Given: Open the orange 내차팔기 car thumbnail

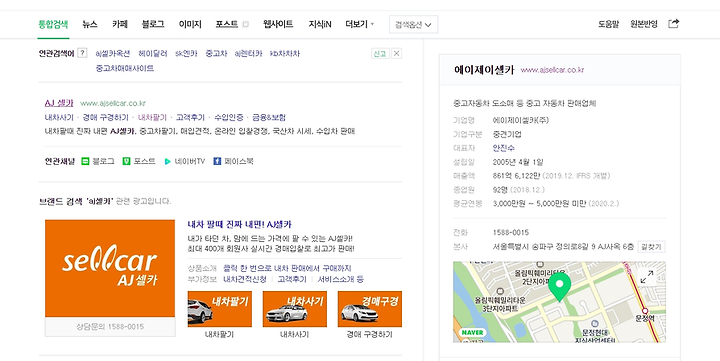Looking at the screenshot, I should (x=219, y=309).
